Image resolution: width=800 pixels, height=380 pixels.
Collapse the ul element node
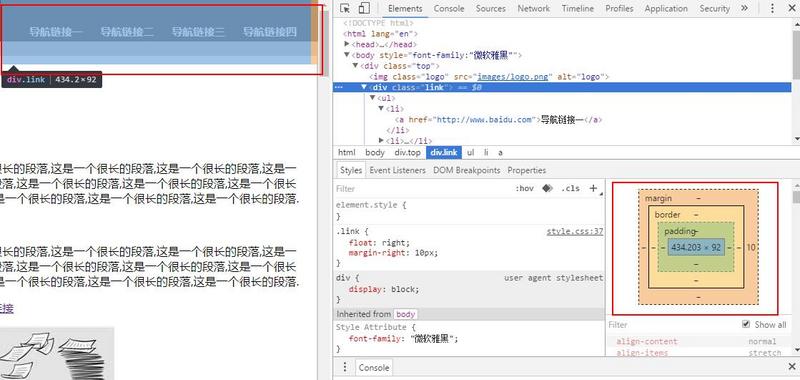(372, 98)
